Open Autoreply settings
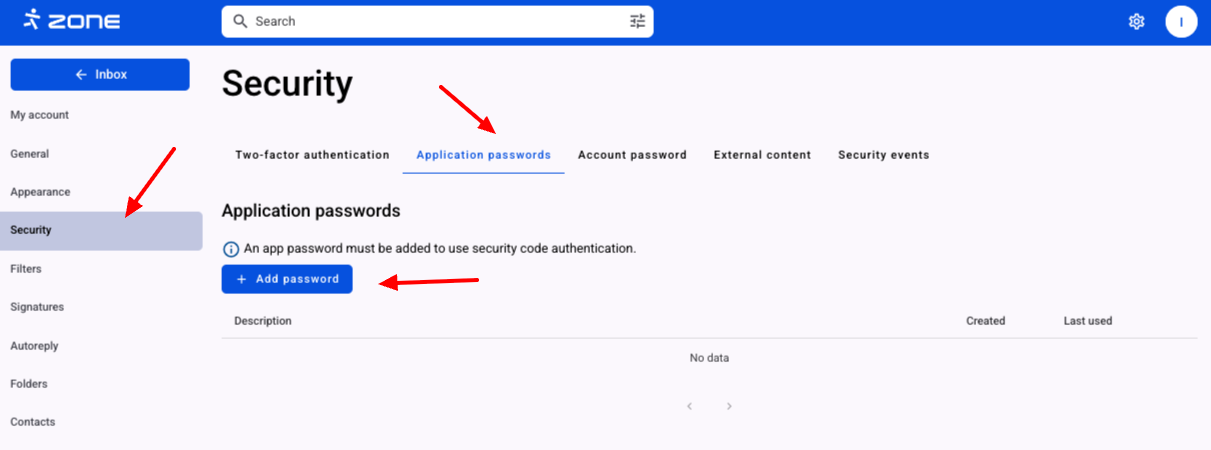This screenshot has height=450, width=1211. click(34, 346)
